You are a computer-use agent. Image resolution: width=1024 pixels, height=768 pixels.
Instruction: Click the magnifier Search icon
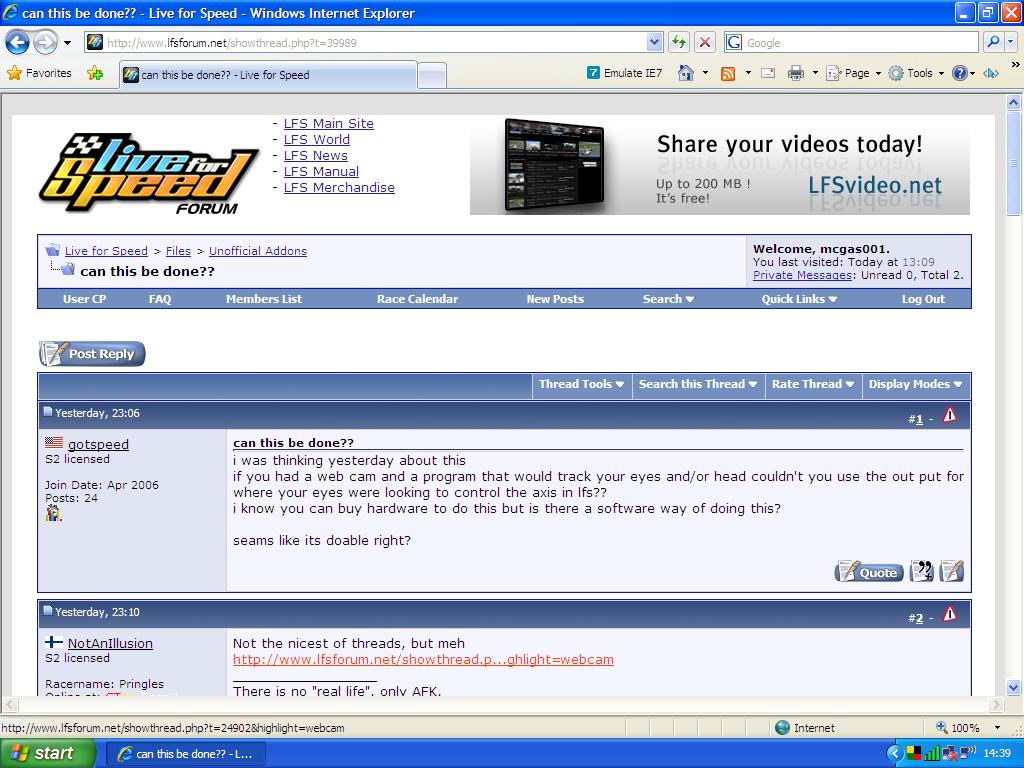993,42
